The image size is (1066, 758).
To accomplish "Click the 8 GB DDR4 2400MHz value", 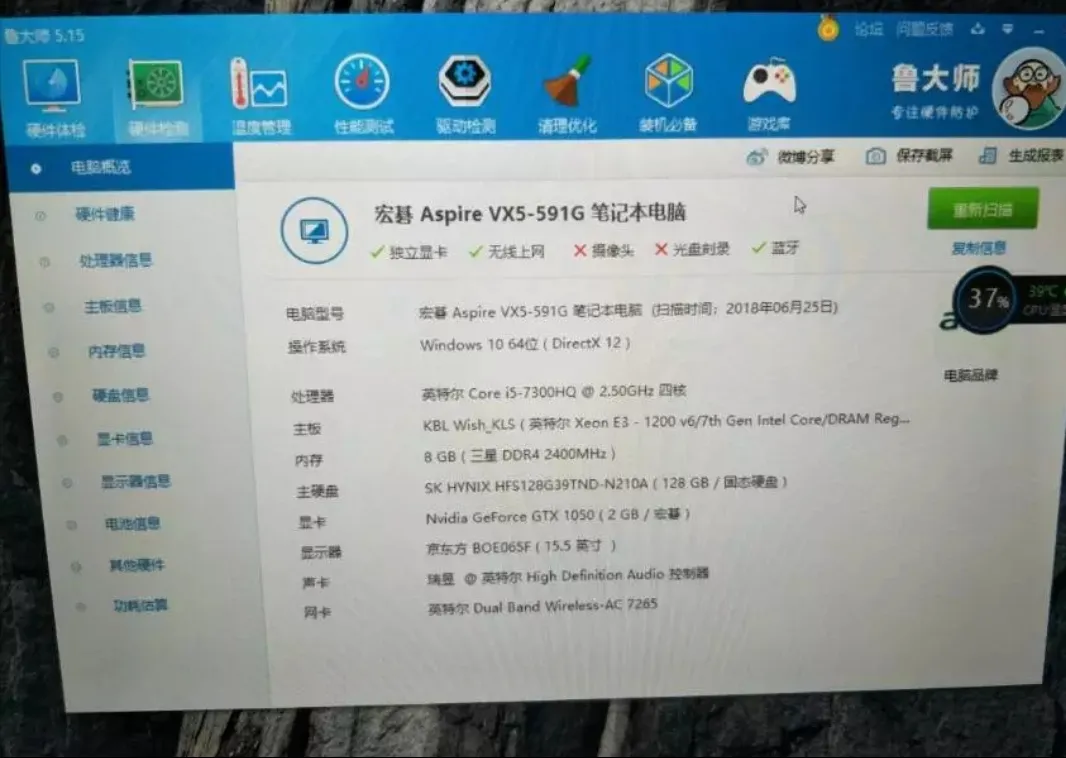I will (519, 455).
